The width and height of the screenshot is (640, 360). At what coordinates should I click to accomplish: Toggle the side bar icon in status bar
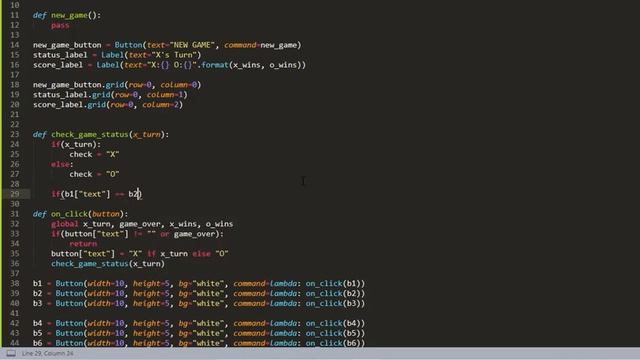(11, 353)
